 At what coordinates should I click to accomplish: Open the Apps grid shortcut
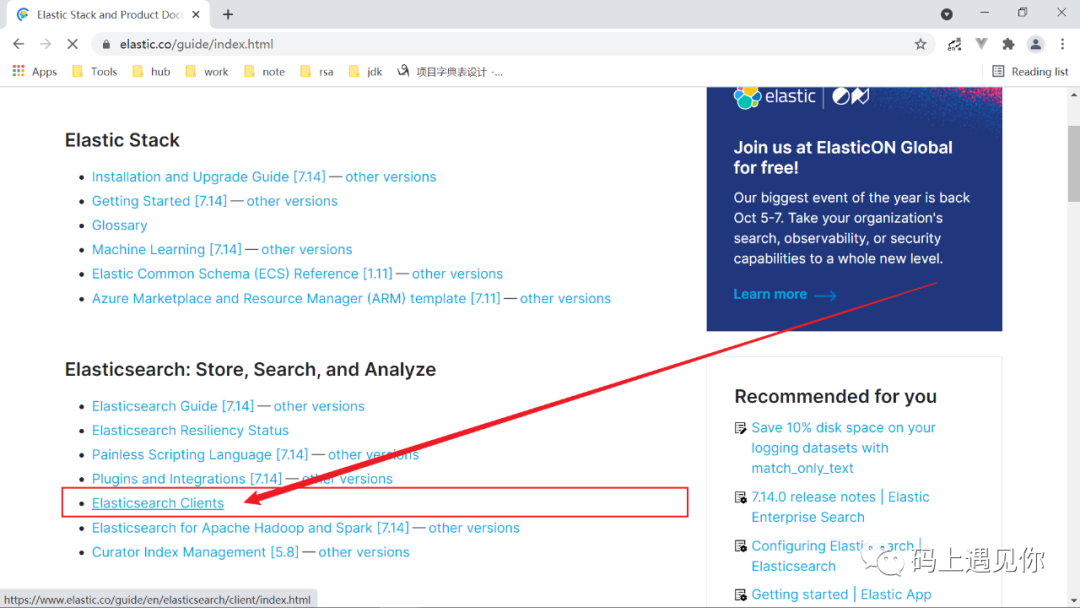click(34, 72)
